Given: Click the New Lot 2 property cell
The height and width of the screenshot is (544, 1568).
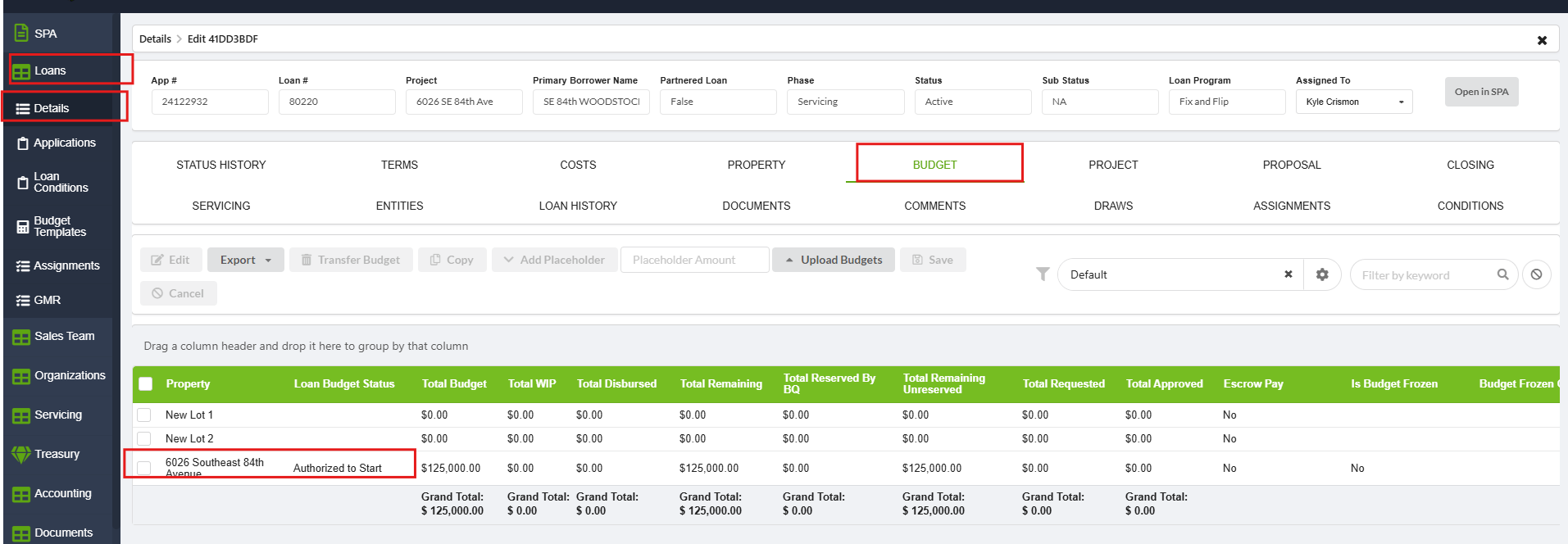Looking at the screenshot, I should pyautogui.click(x=189, y=439).
